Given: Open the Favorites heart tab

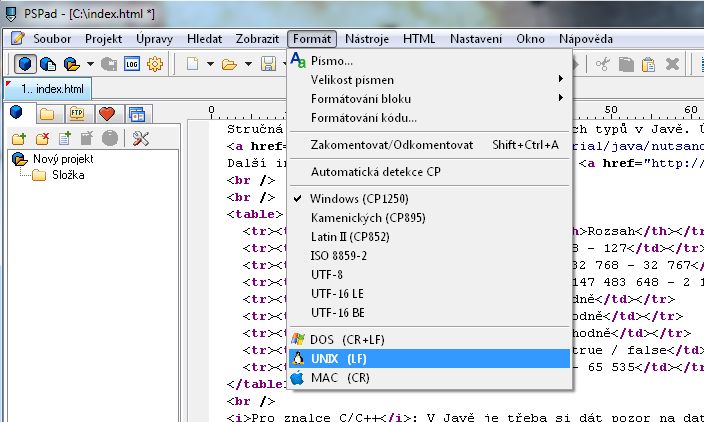Looking at the screenshot, I should coord(106,113).
